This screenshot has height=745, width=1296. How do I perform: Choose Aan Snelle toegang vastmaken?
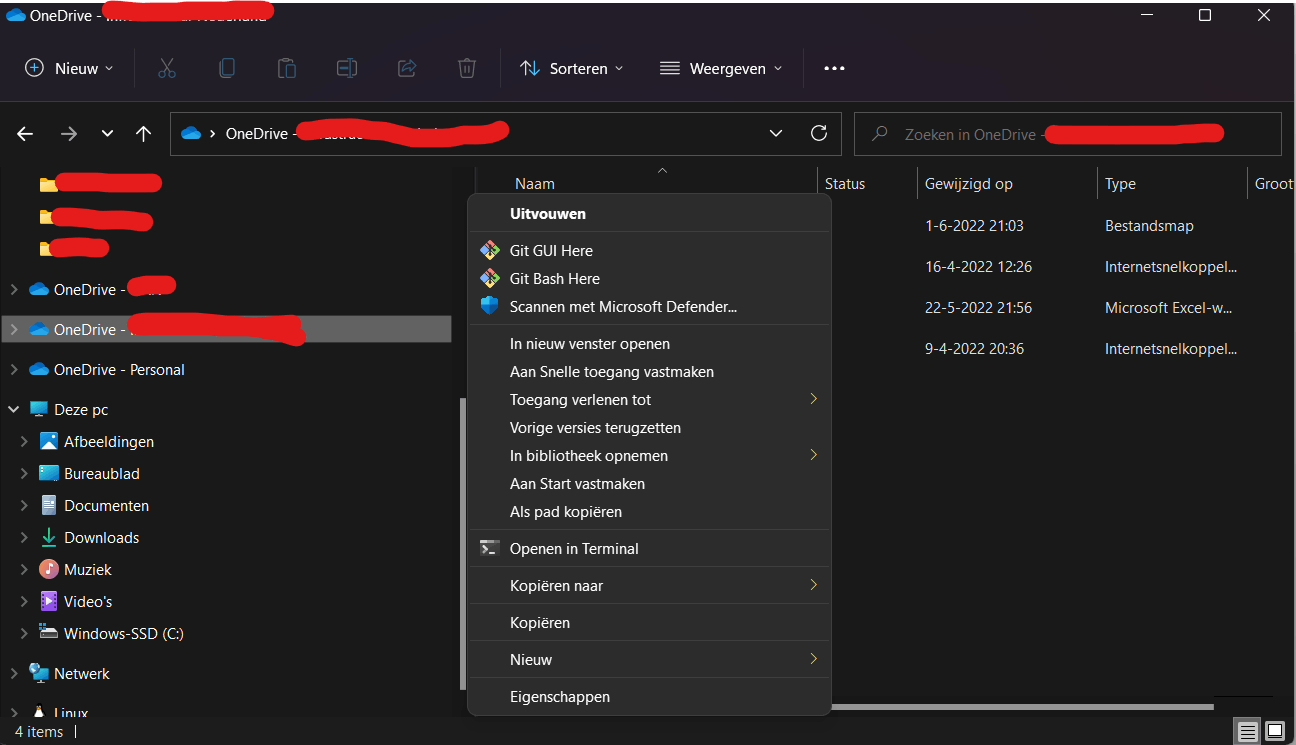649,371
